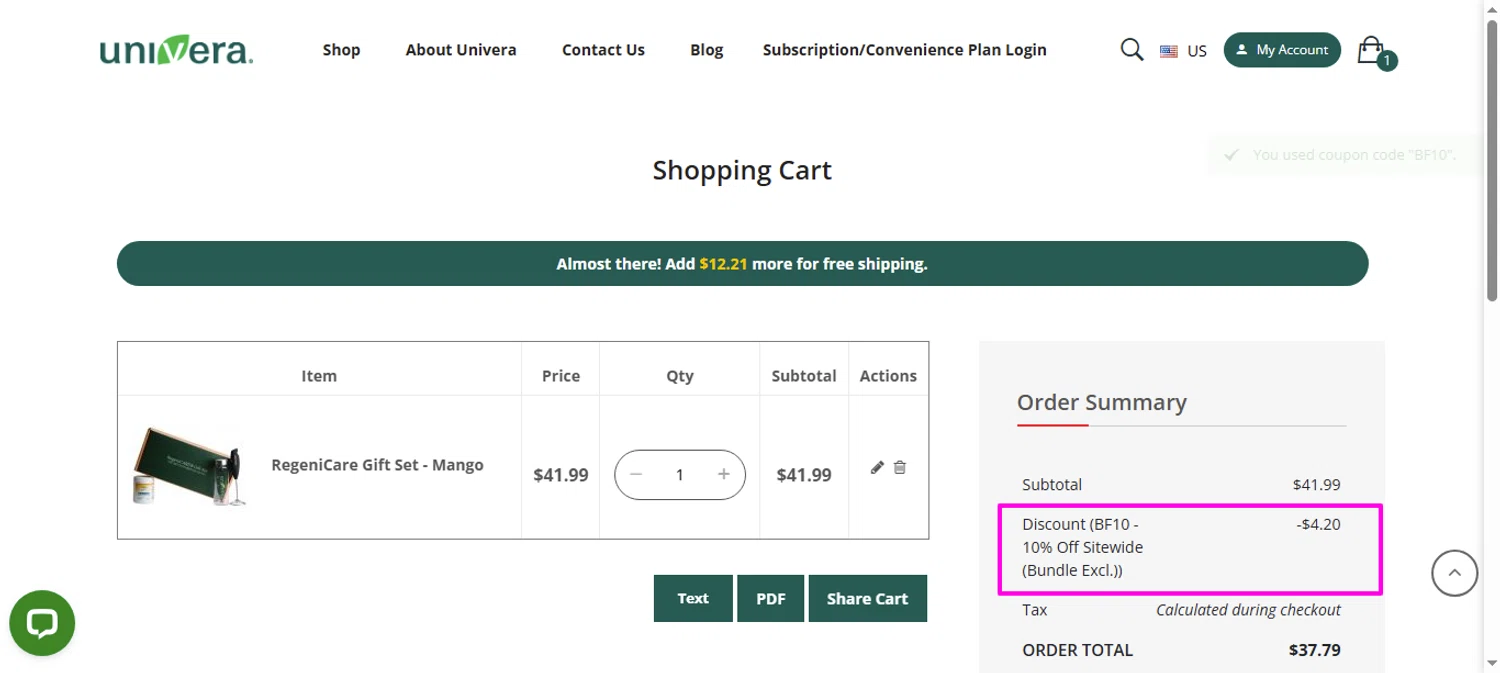The height and width of the screenshot is (673, 1500).
Task: Open Subscription/Convenience Plan Login
Action: pyautogui.click(x=904, y=50)
